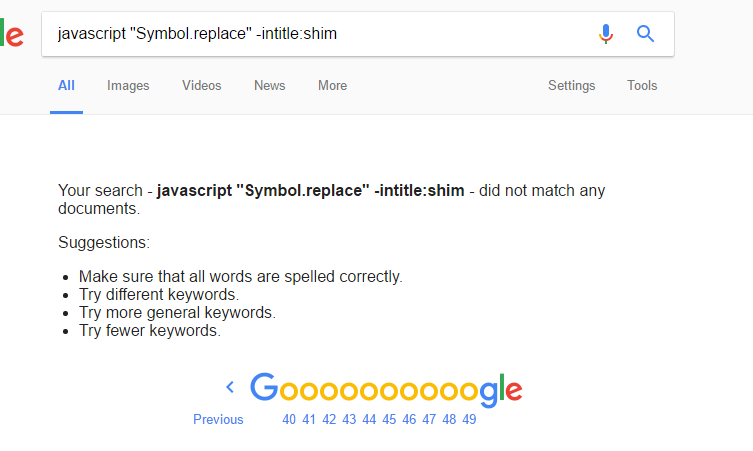
Task: Open results page 42
Action: click(x=329, y=419)
